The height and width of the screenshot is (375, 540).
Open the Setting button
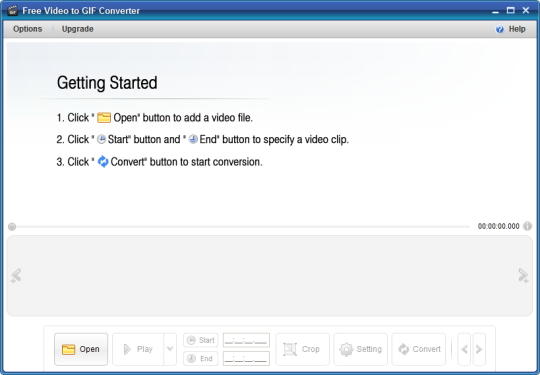pyautogui.click(x=361, y=349)
